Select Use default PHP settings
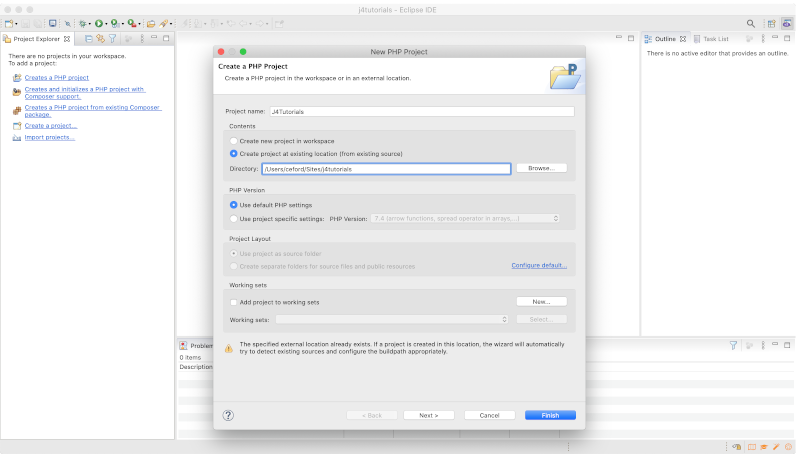Image resolution: width=800 pixels, height=454 pixels. 234,205
